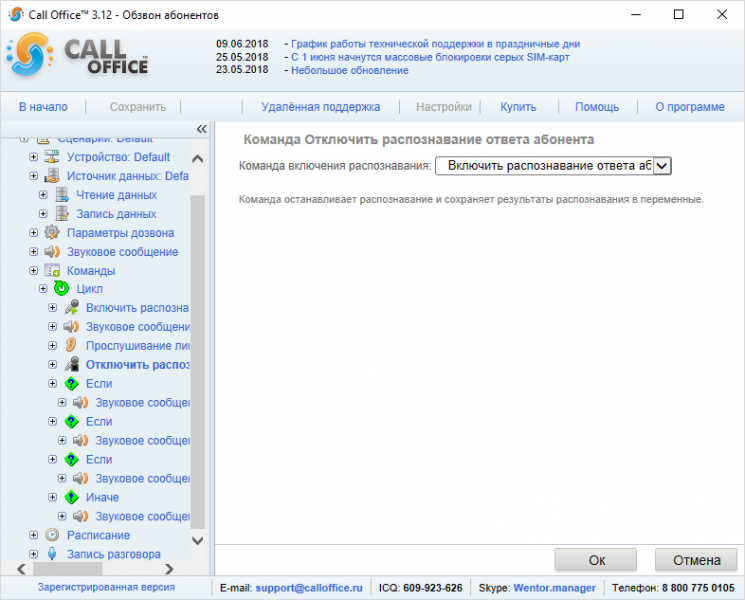Expand the Команды node
745x600 pixels.
tap(33, 271)
